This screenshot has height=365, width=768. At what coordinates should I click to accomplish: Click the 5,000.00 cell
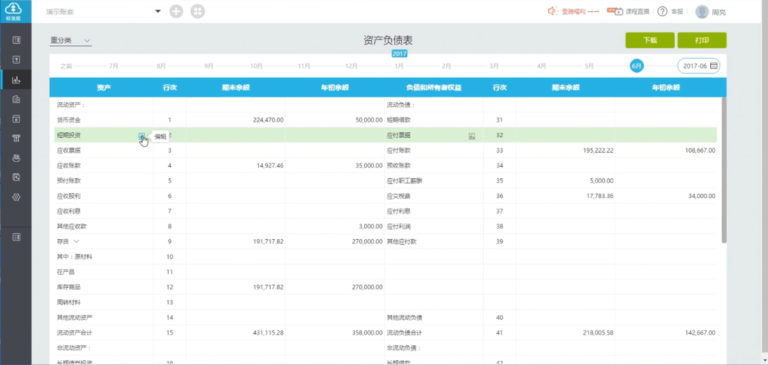pyautogui.click(x=601, y=181)
